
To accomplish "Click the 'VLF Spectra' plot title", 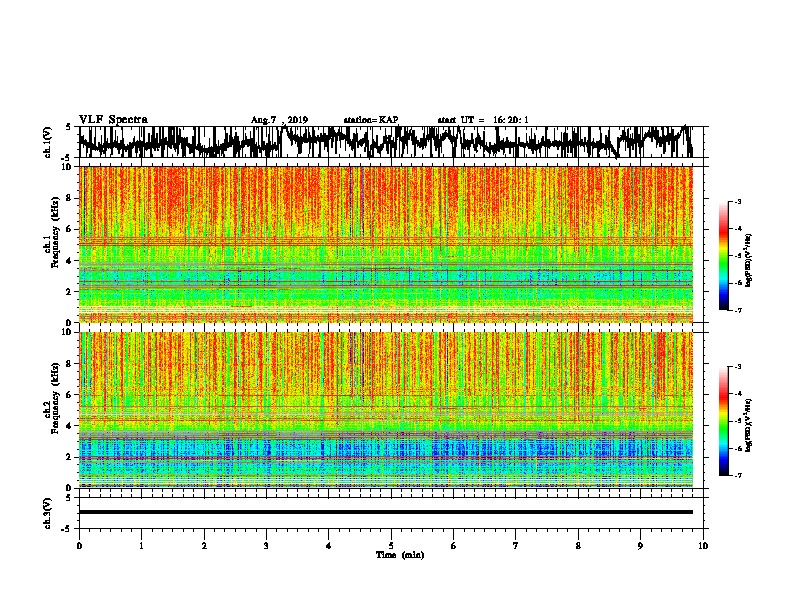I will point(113,119).
